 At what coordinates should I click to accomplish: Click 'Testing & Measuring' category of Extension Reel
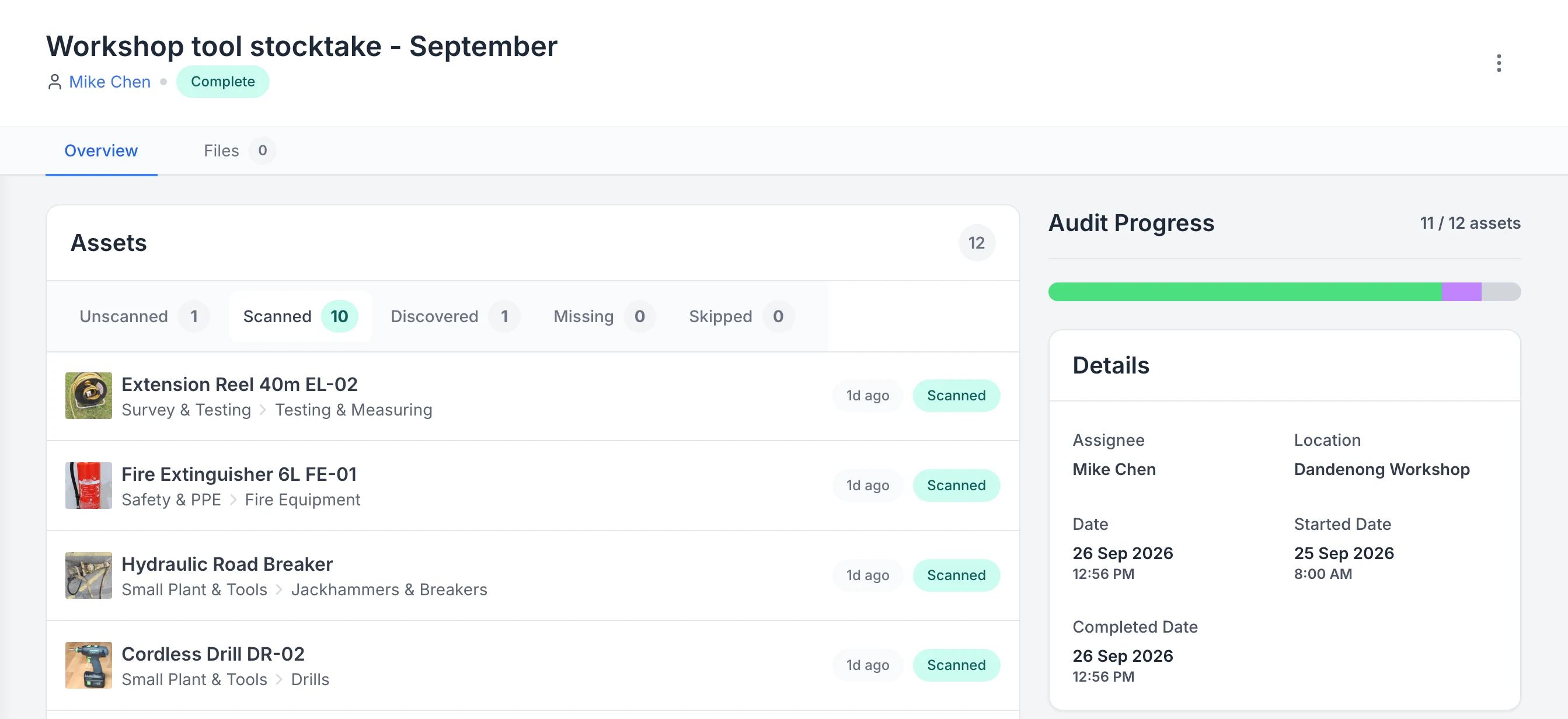[354, 410]
